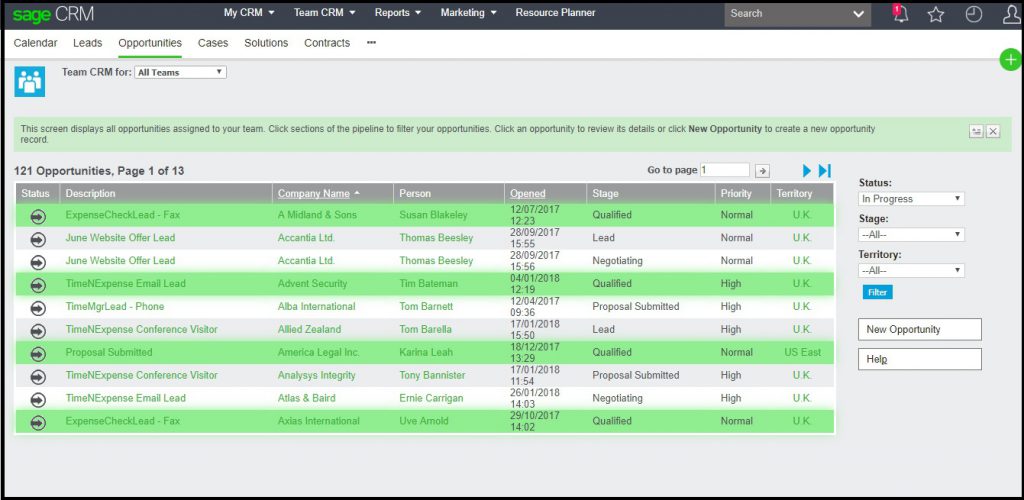Click the Priority column header
This screenshot has width=1024, height=500.
736,193
